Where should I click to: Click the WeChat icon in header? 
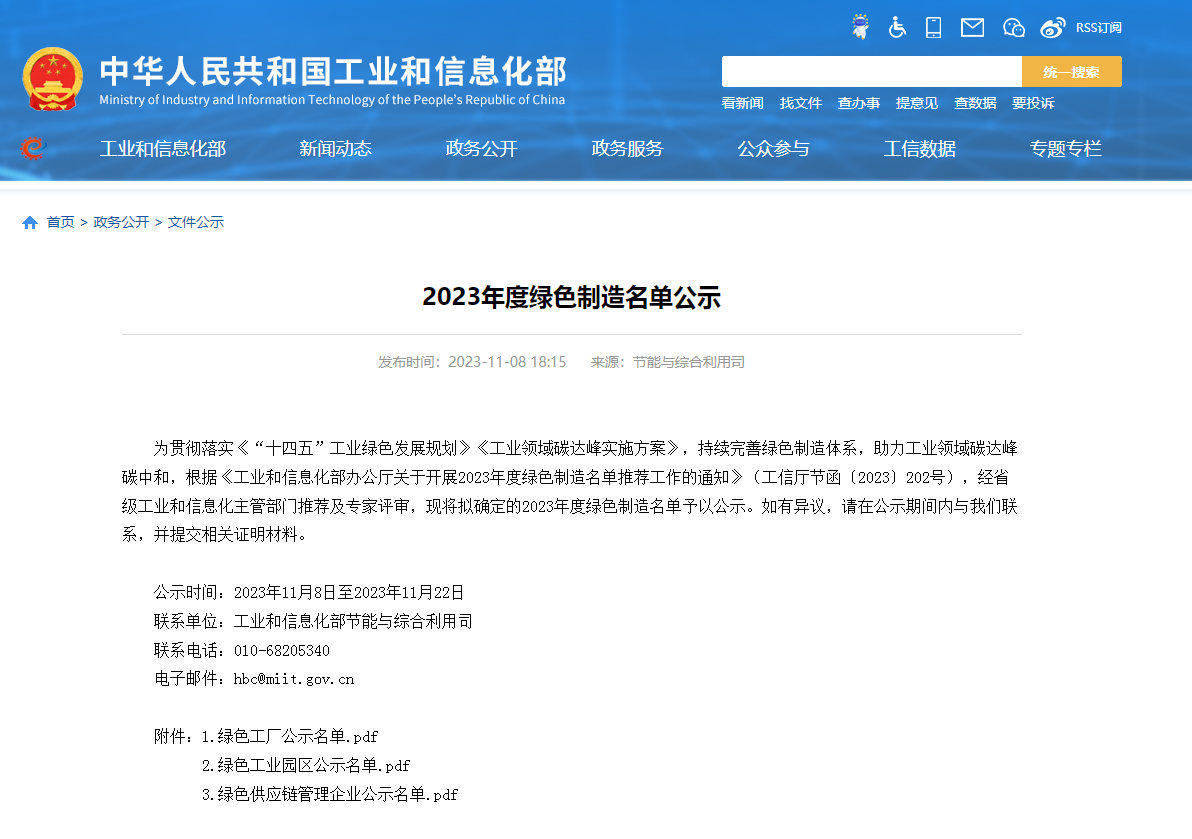tap(1014, 27)
